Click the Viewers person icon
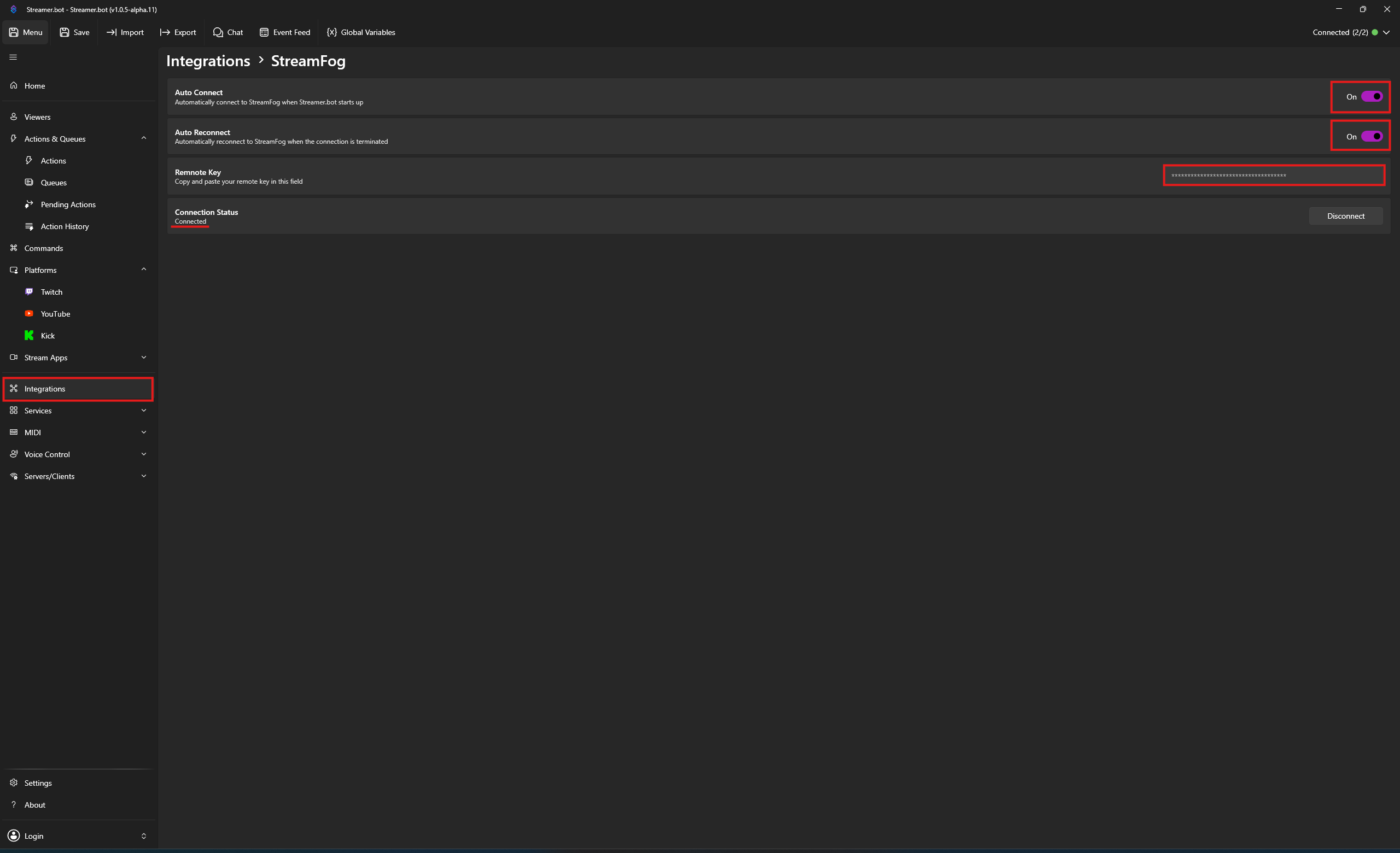This screenshot has height=853, width=1400. coord(14,116)
